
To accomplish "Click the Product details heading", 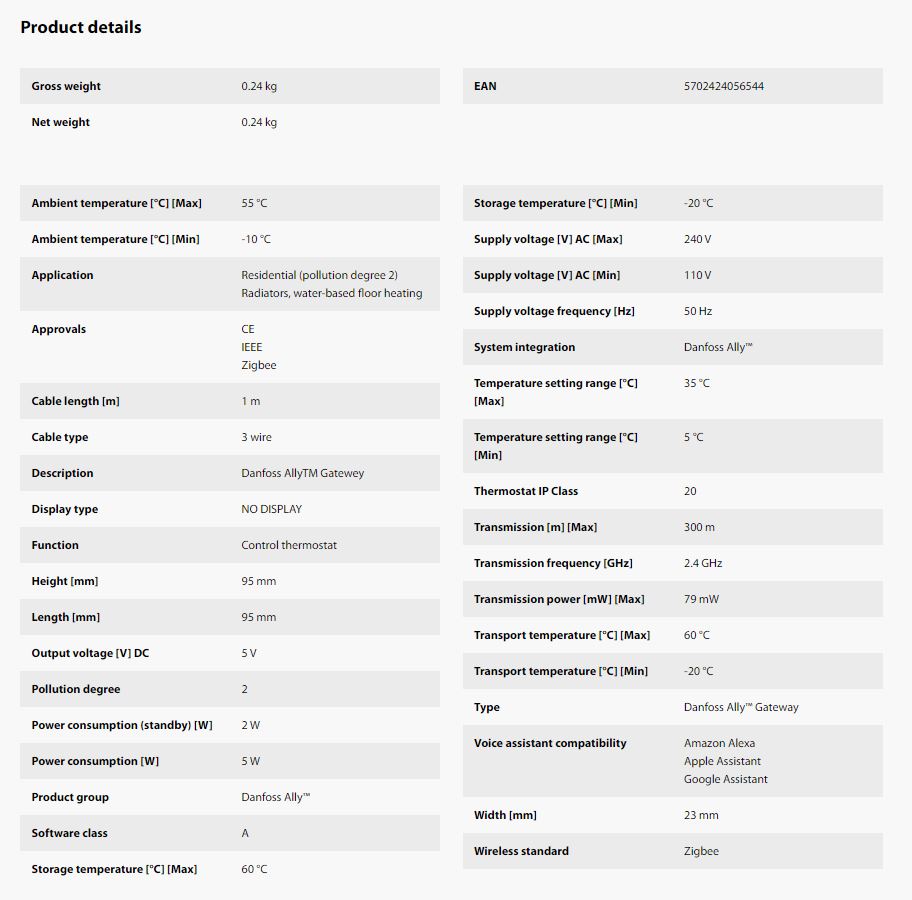I will (81, 27).
